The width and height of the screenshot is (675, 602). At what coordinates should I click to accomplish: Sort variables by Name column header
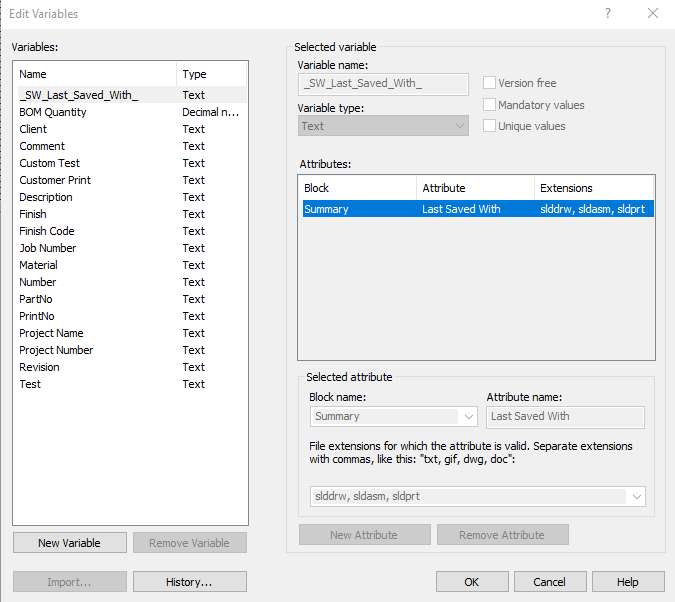coord(95,74)
